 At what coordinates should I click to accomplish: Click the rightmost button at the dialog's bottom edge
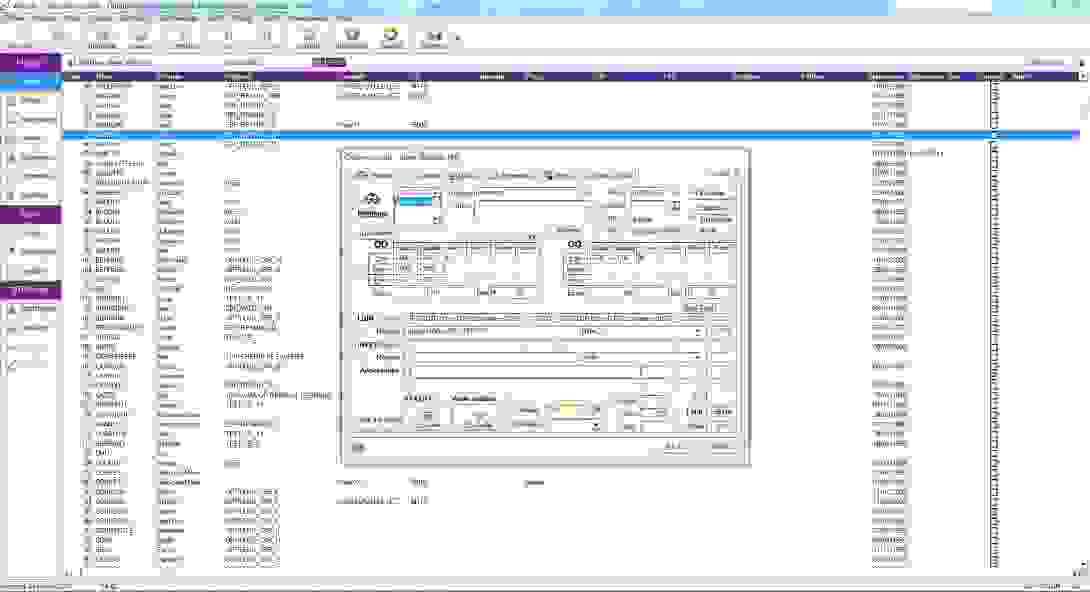point(719,447)
